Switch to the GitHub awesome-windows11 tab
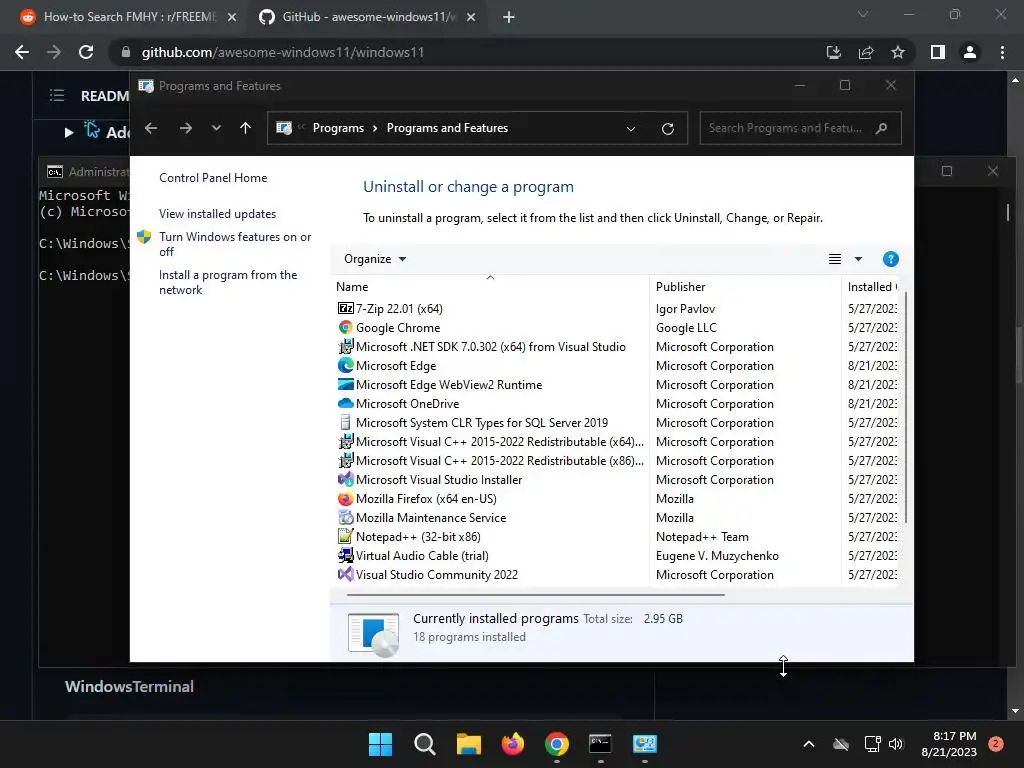This screenshot has width=1024, height=768. pos(366,17)
